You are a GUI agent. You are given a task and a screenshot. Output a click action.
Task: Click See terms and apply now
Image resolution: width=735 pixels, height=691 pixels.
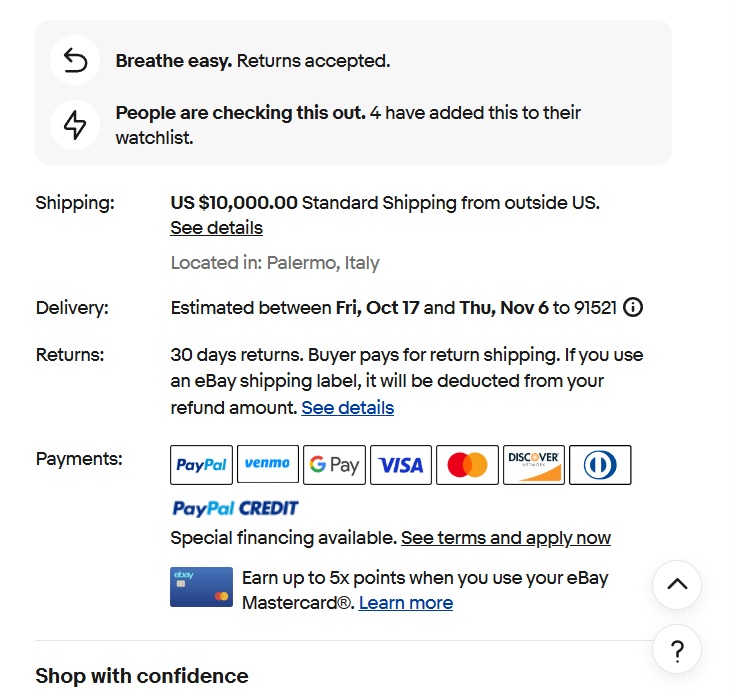click(x=505, y=538)
